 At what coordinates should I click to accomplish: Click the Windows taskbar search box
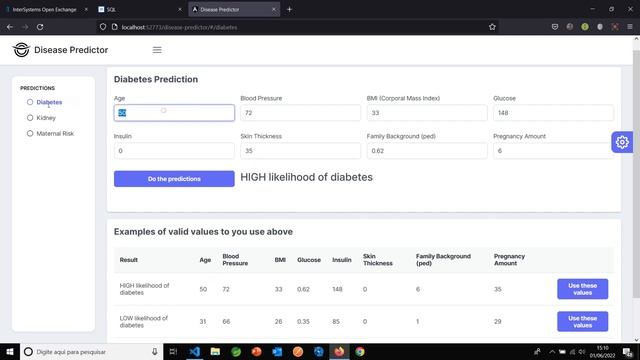pyautogui.click(x=91, y=351)
